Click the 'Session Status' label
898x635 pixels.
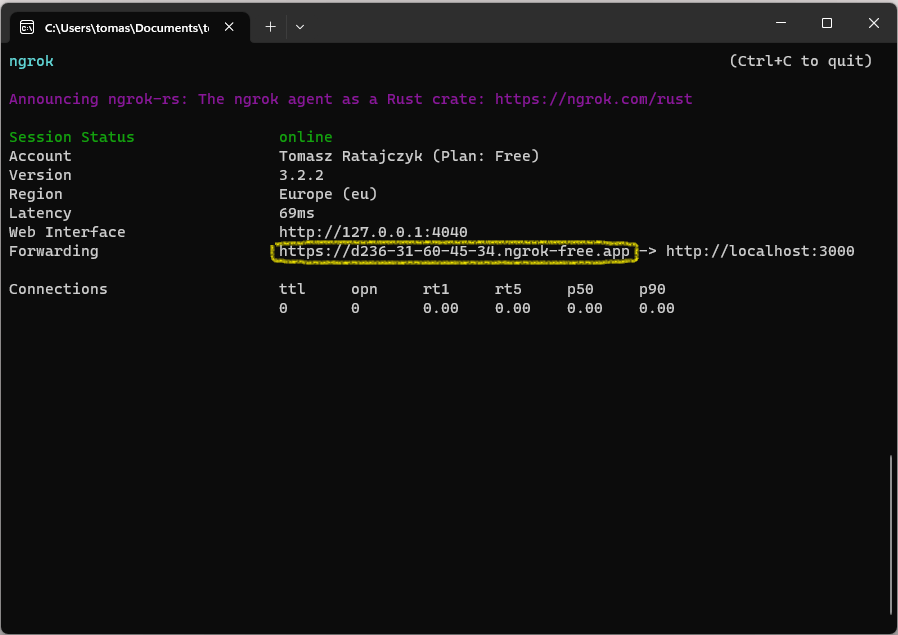pos(72,137)
